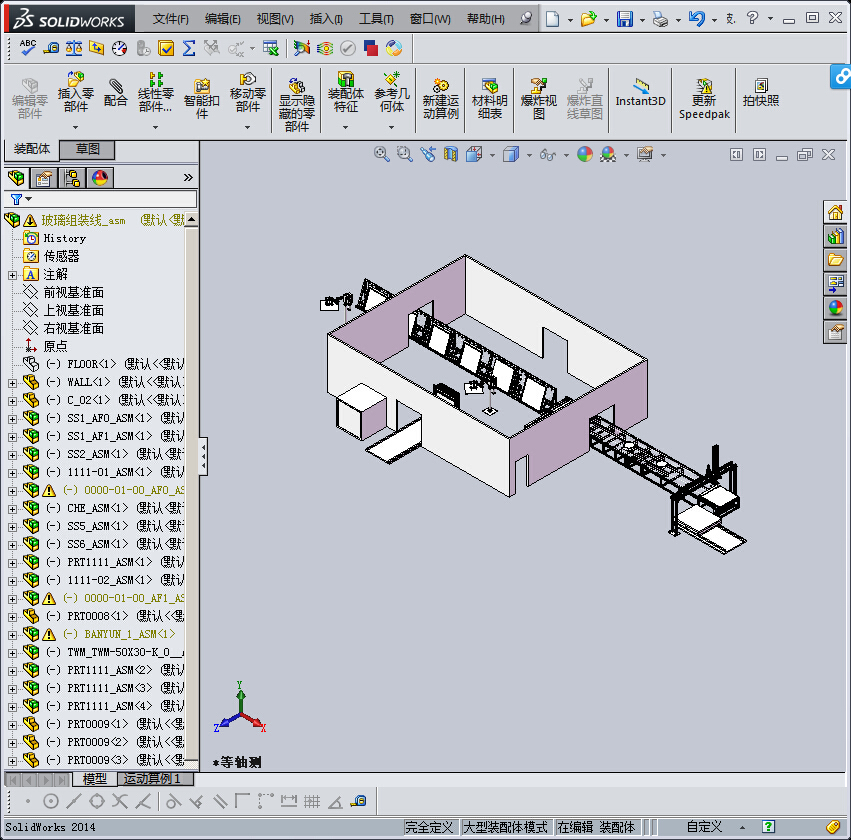Open the Move Component dropdown arrow
Viewport: 851px width, 840px height.
pos(247,127)
